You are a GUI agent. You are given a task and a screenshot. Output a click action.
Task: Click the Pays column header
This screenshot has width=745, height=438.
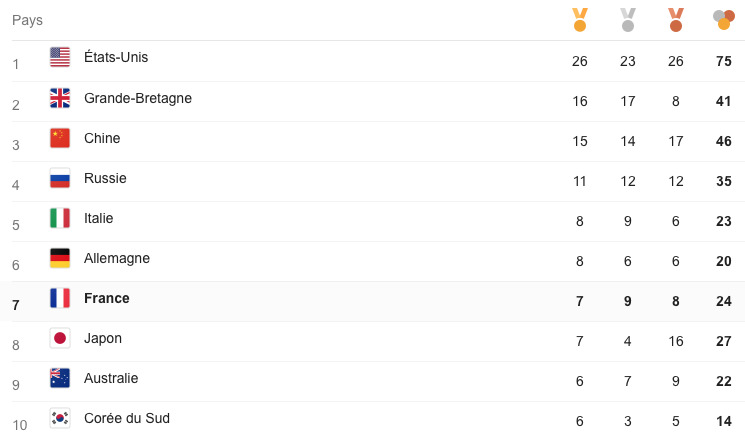[27, 20]
